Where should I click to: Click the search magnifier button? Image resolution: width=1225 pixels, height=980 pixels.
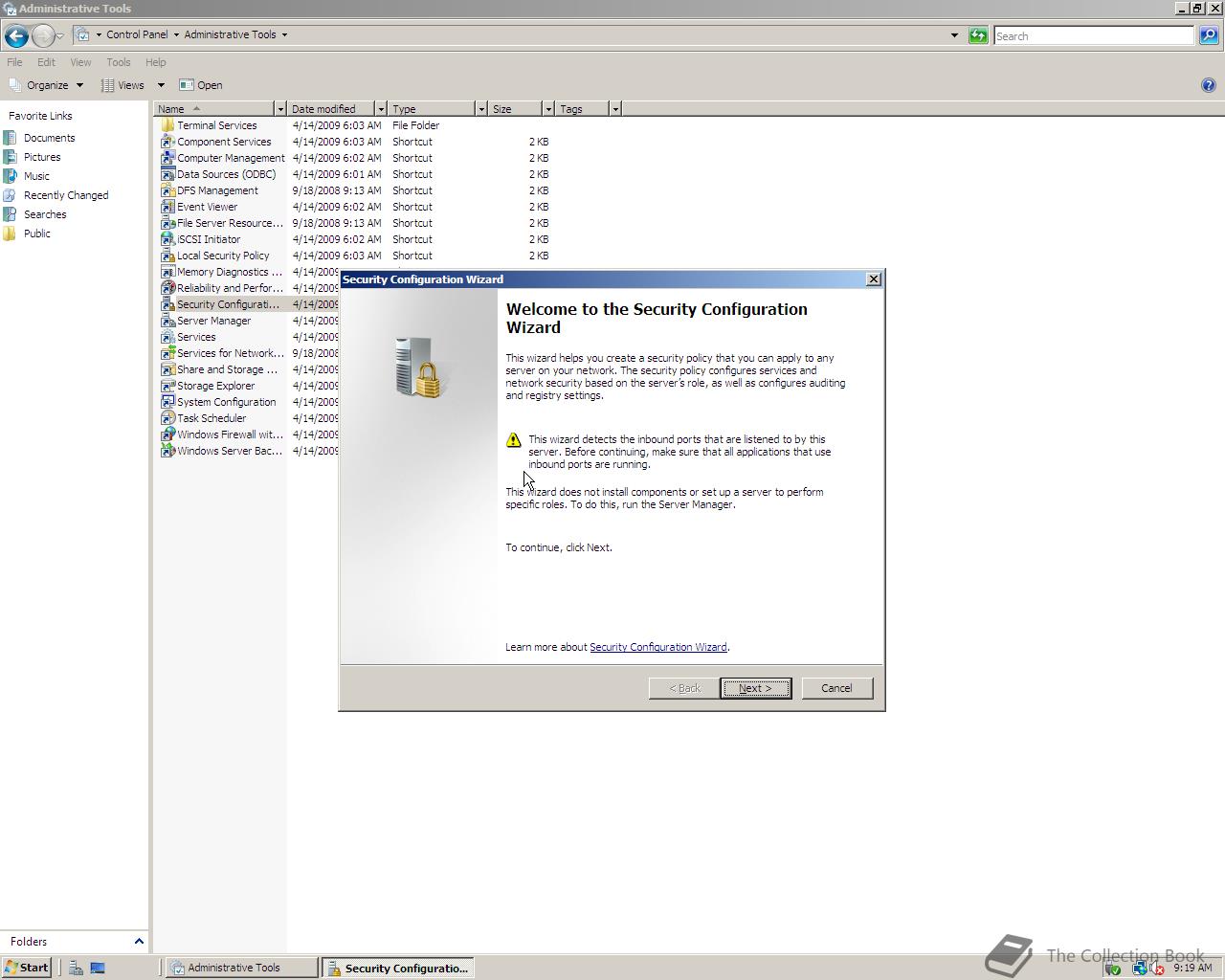pos(1209,35)
